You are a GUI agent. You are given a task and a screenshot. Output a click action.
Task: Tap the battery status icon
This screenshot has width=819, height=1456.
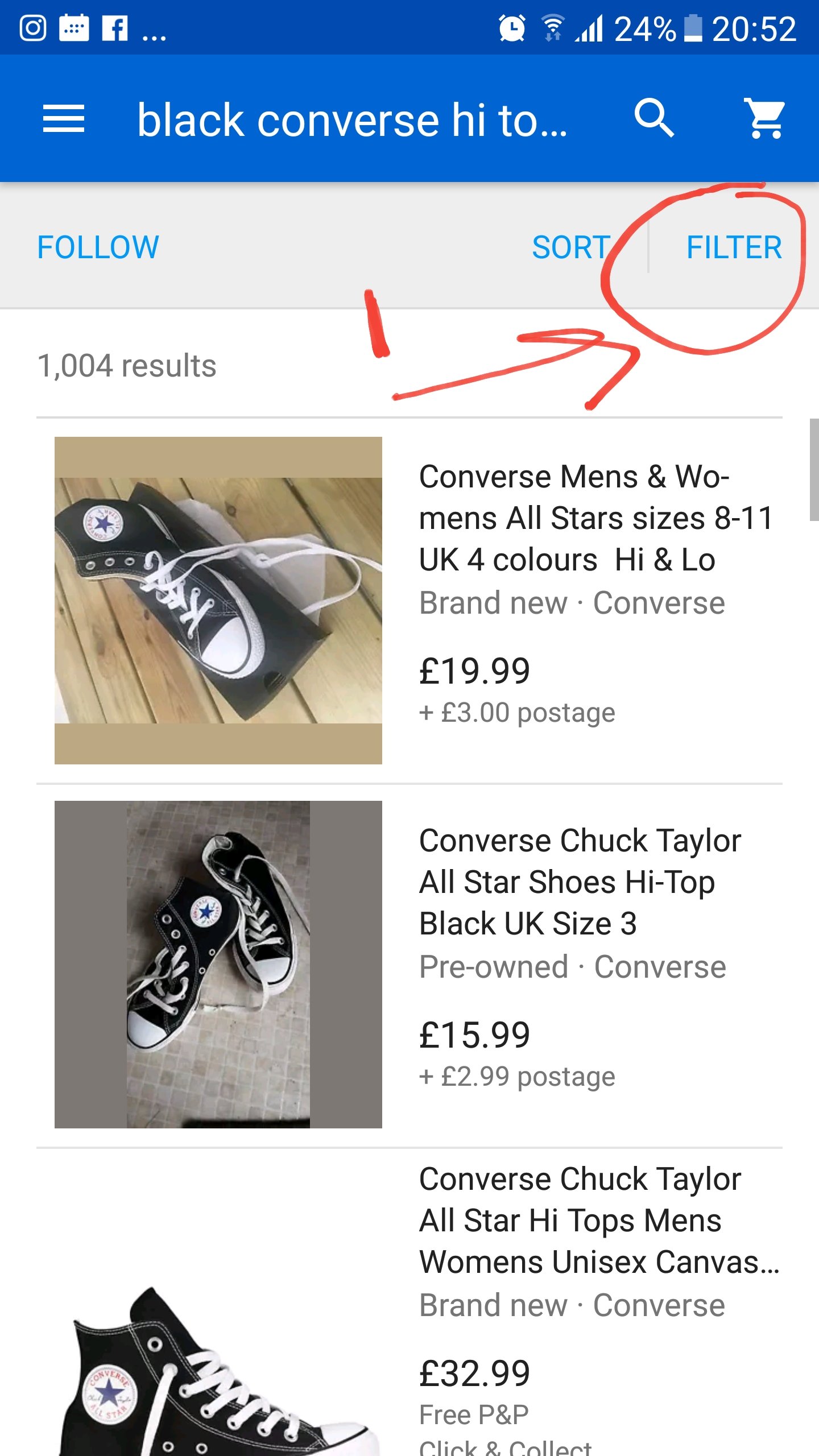click(x=693, y=28)
